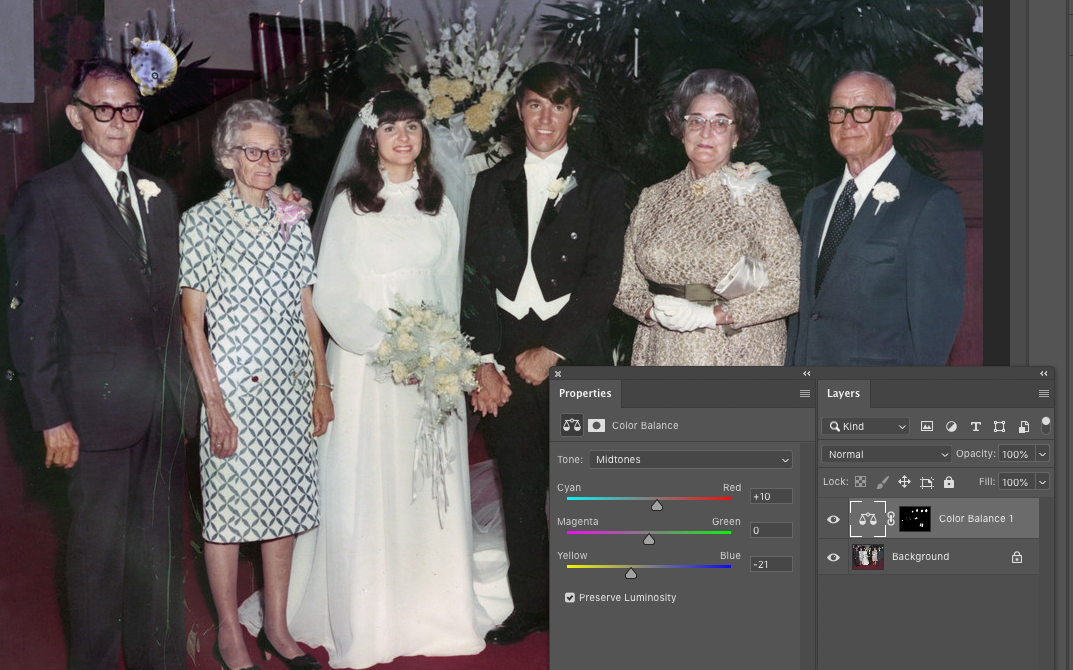Viewport: 1073px width, 670px height.
Task: Close the Properties panel group
Action: pyautogui.click(x=558, y=374)
